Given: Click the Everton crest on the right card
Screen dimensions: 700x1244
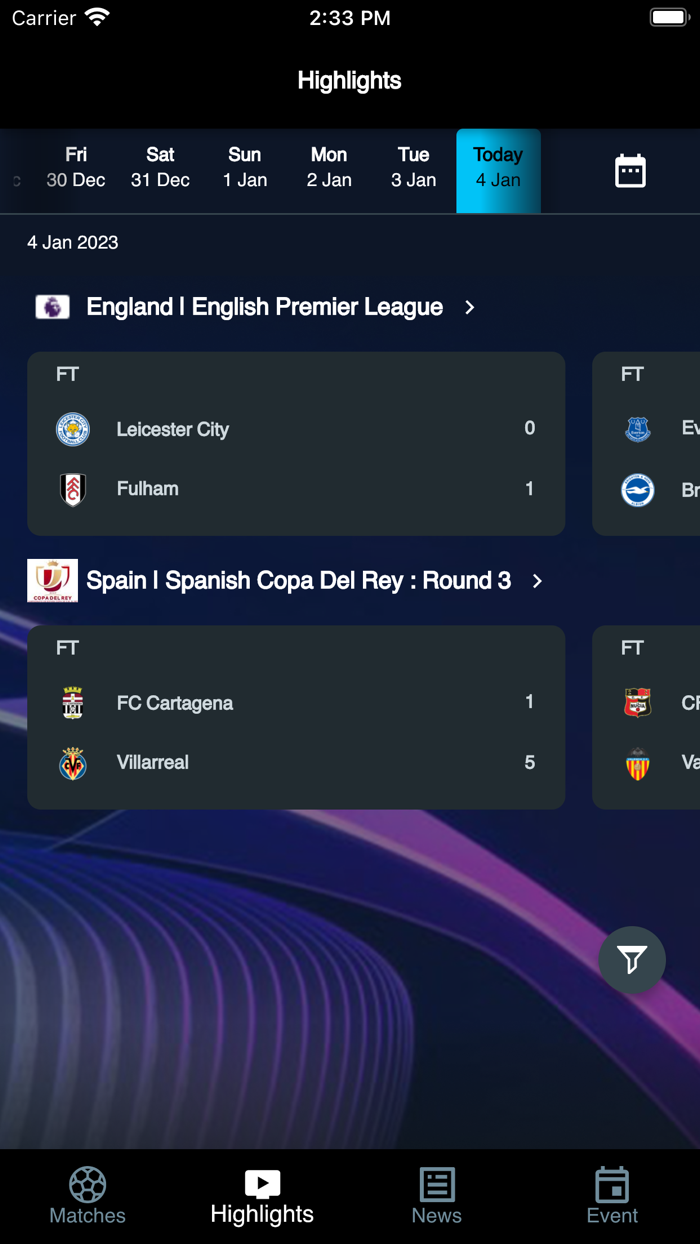Looking at the screenshot, I should point(637,428).
